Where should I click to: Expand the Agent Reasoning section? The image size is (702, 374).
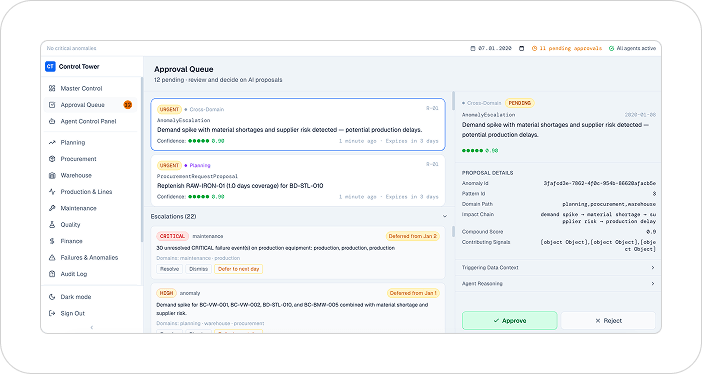[558, 284]
